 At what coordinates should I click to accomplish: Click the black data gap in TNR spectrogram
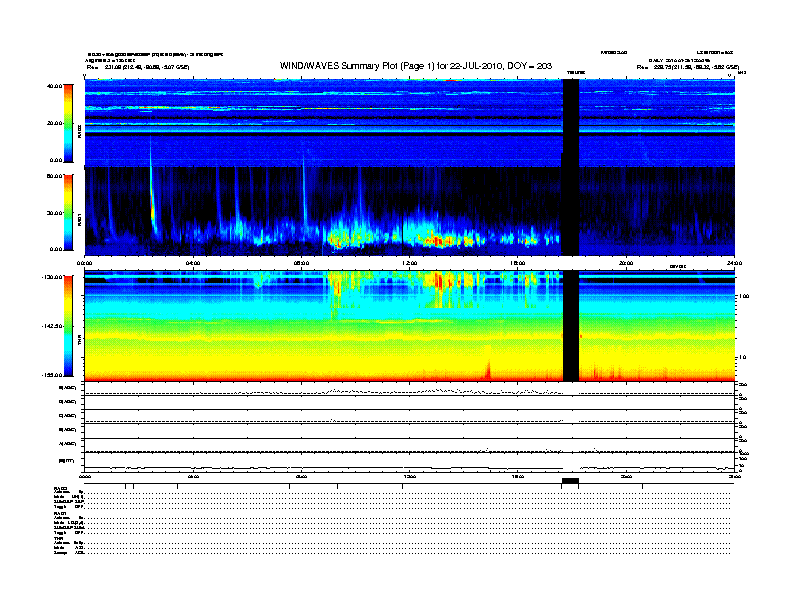click(x=571, y=326)
